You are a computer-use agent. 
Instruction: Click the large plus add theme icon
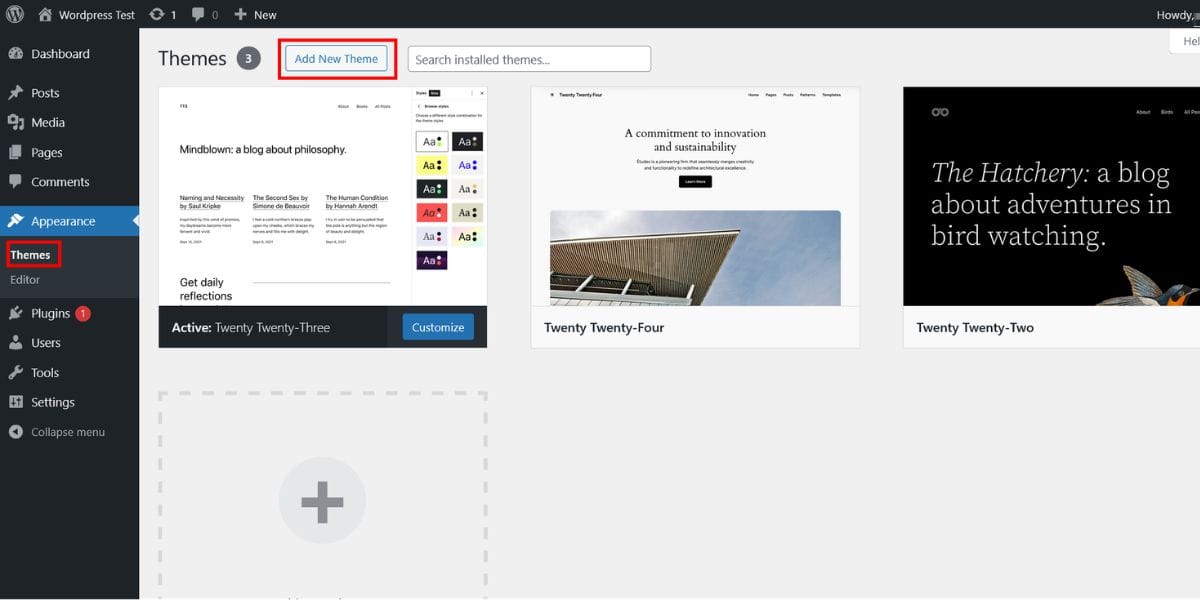pos(322,500)
